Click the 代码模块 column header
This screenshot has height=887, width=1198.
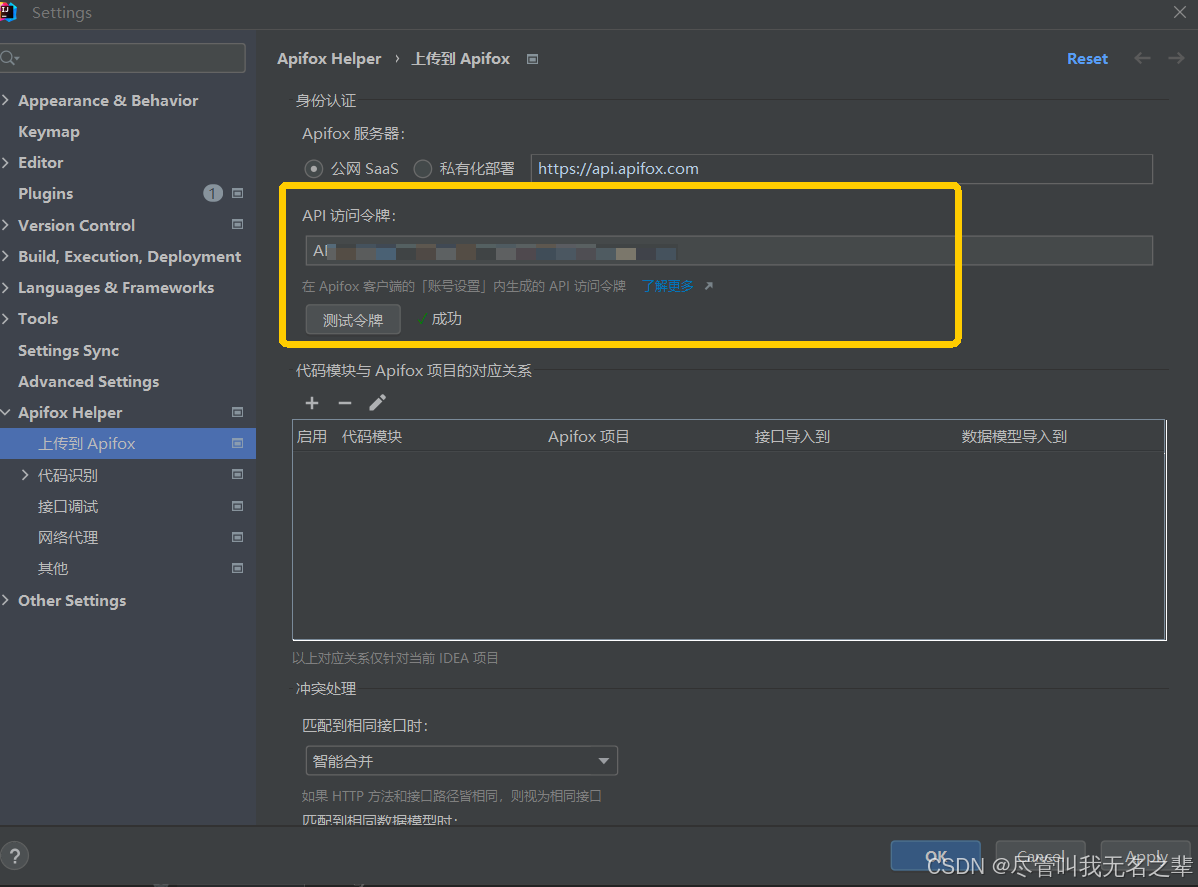(x=372, y=436)
